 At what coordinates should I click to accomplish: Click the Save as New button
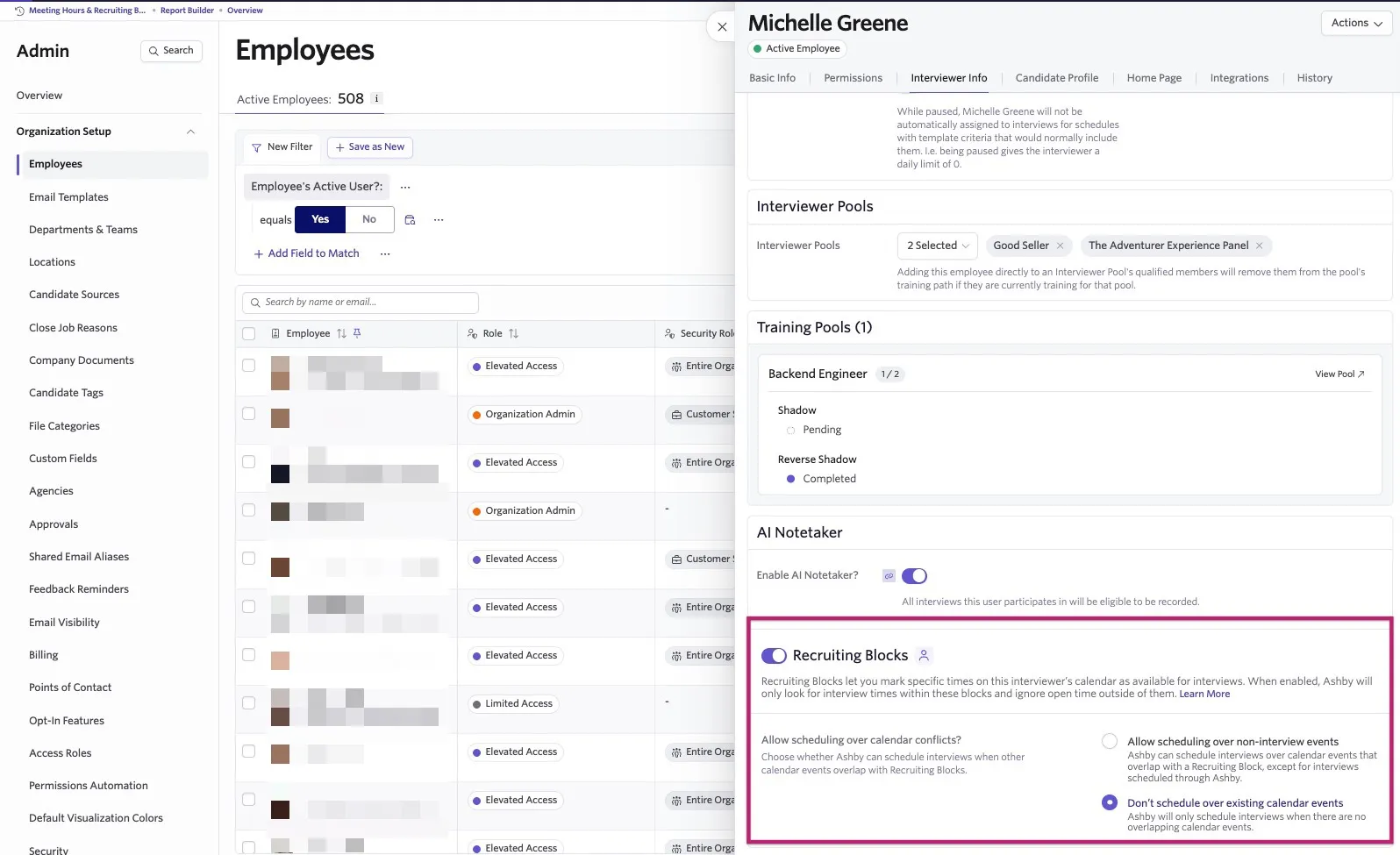[x=369, y=147]
